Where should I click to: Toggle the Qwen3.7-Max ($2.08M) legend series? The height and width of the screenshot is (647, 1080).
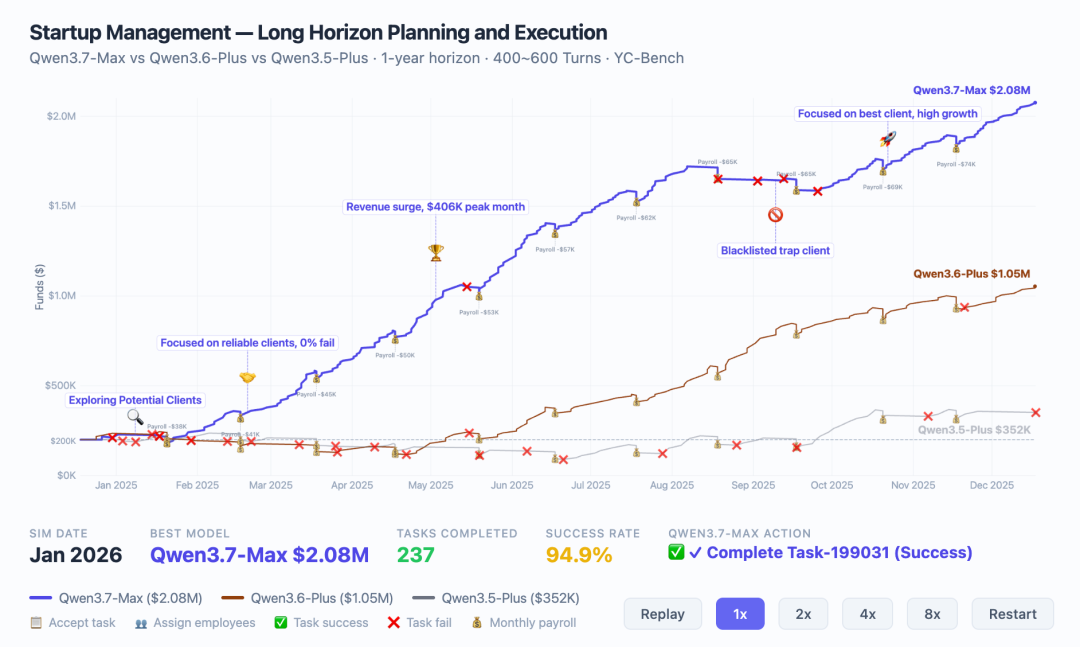[116, 598]
